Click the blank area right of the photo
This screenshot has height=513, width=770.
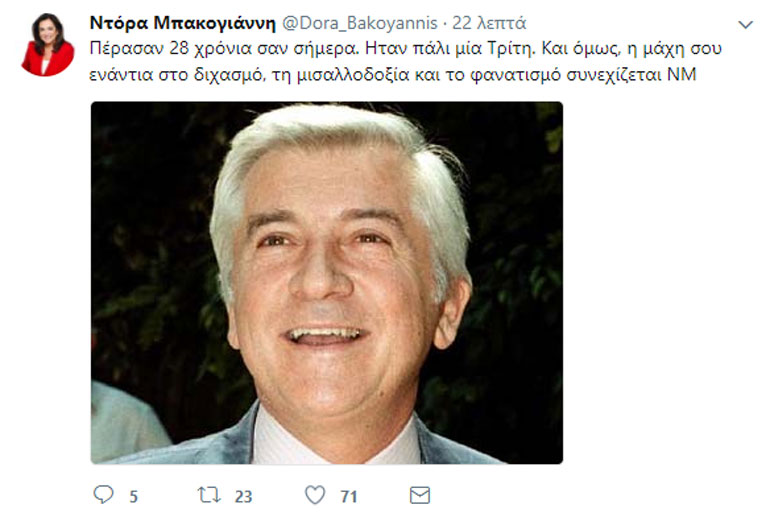pyautogui.click(x=663, y=283)
